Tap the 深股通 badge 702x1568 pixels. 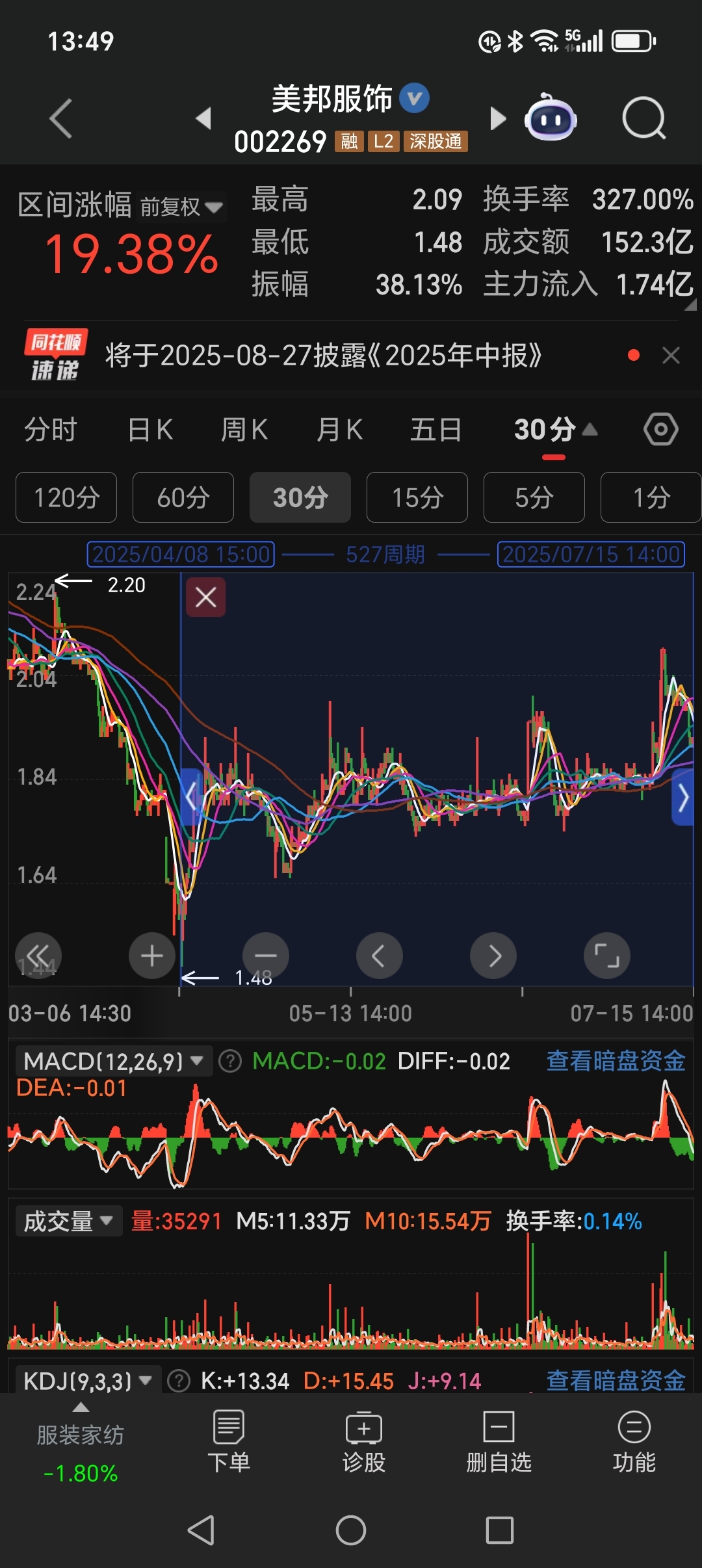435,141
